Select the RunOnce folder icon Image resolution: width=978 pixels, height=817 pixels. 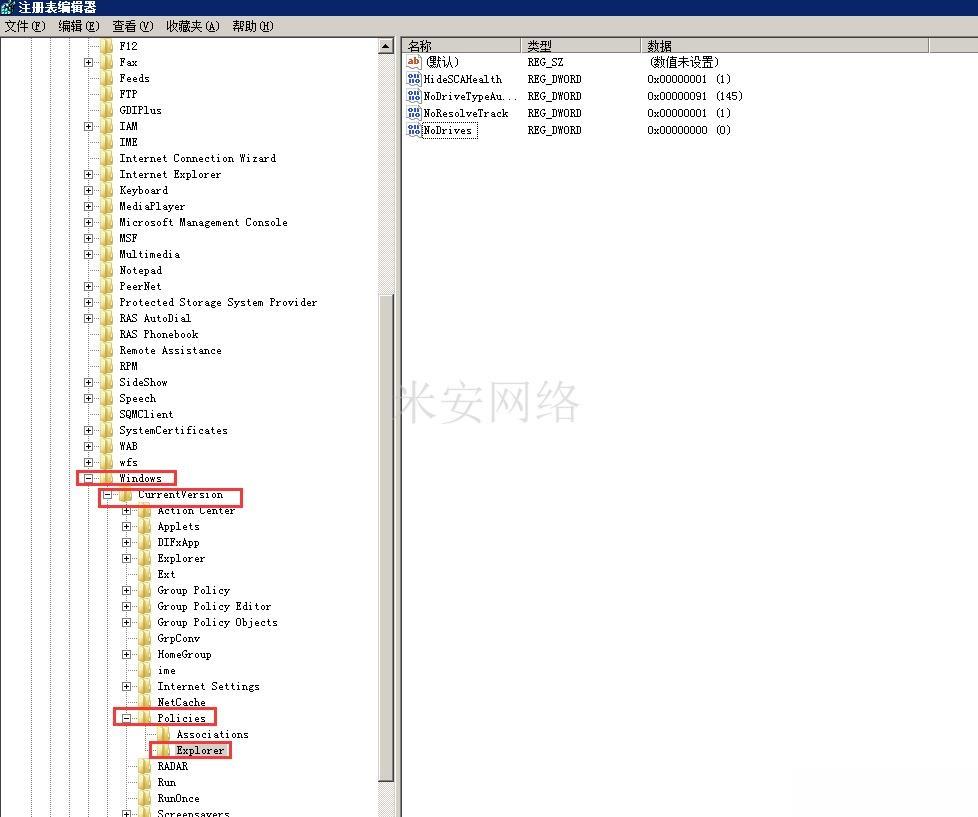(x=145, y=798)
